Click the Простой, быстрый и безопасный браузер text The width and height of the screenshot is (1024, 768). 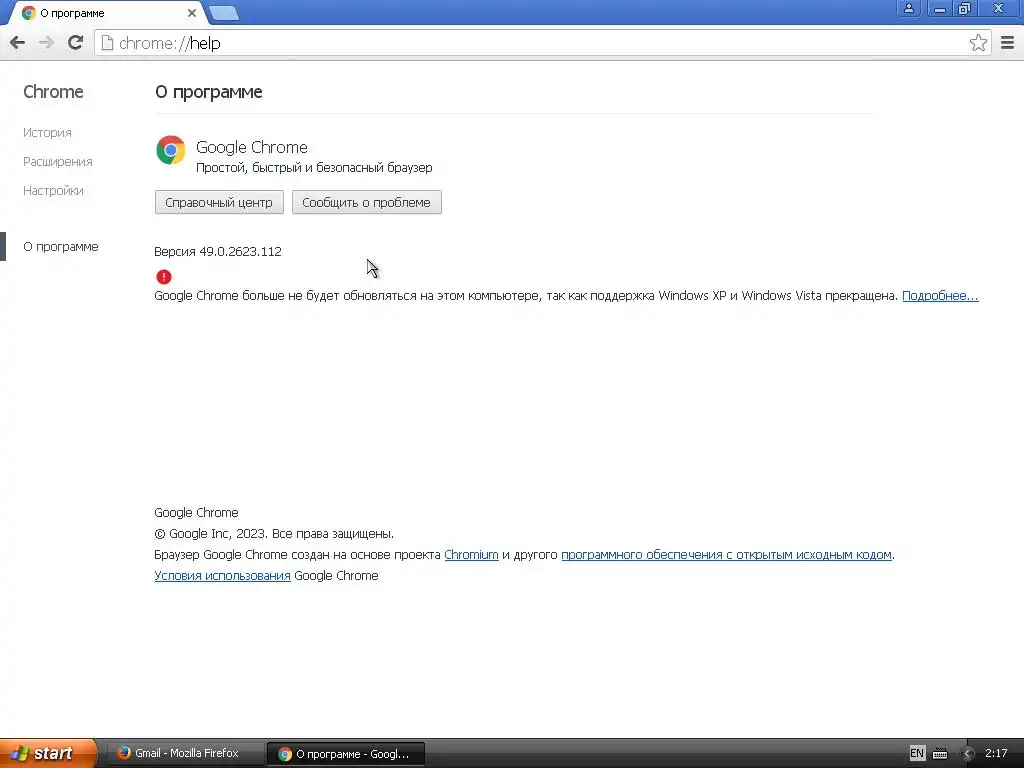[x=314, y=168]
